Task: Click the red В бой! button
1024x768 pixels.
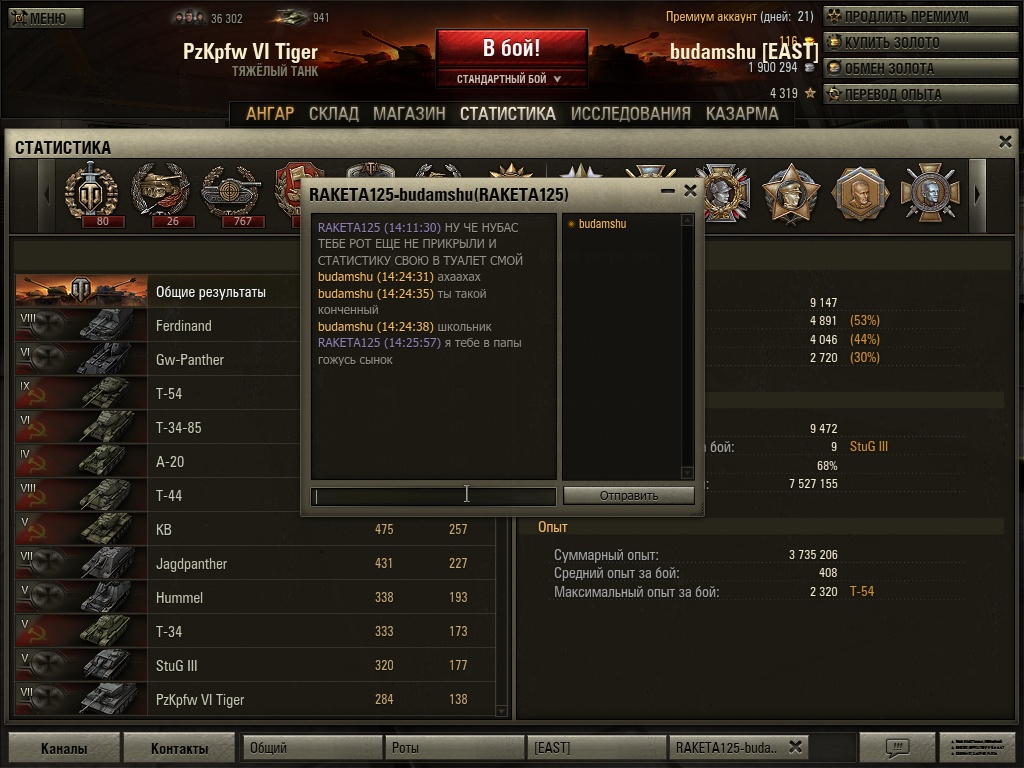Action: pyautogui.click(x=511, y=48)
